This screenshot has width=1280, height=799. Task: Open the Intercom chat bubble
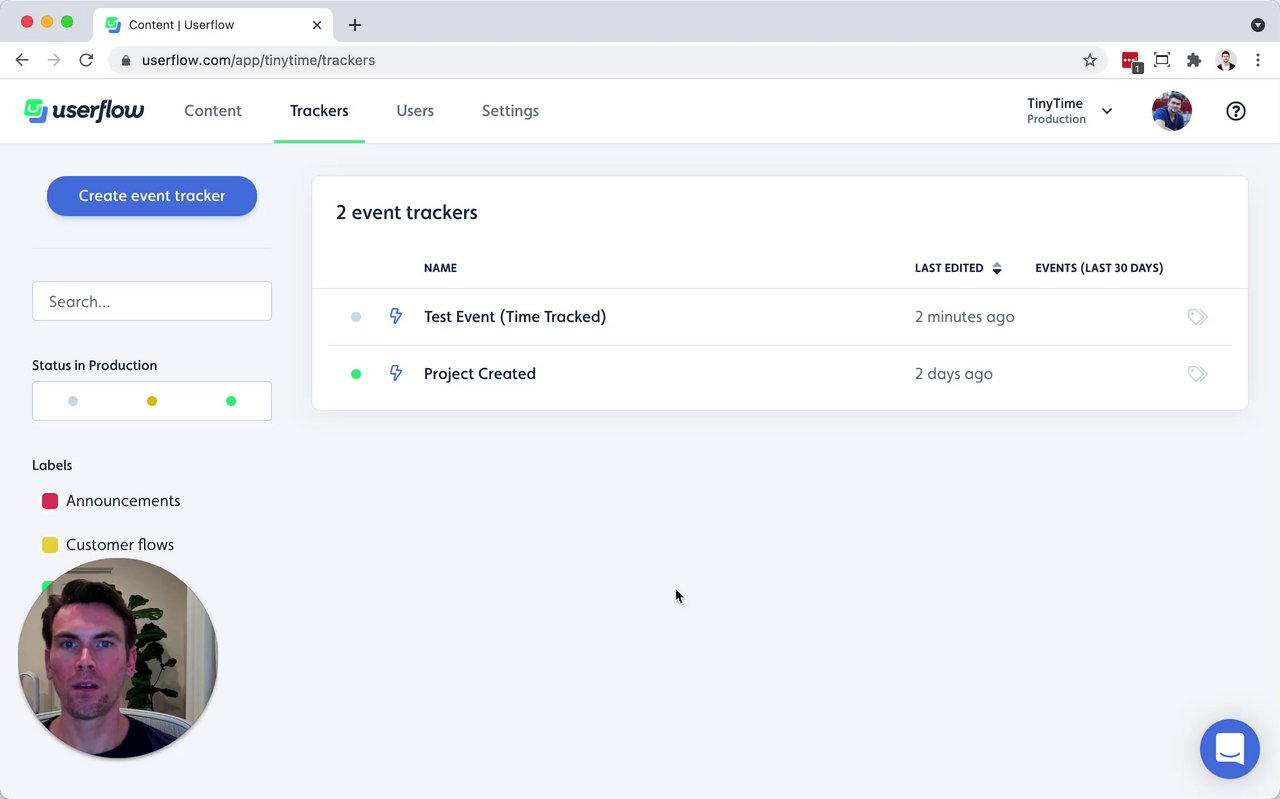pyautogui.click(x=1229, y=748)
